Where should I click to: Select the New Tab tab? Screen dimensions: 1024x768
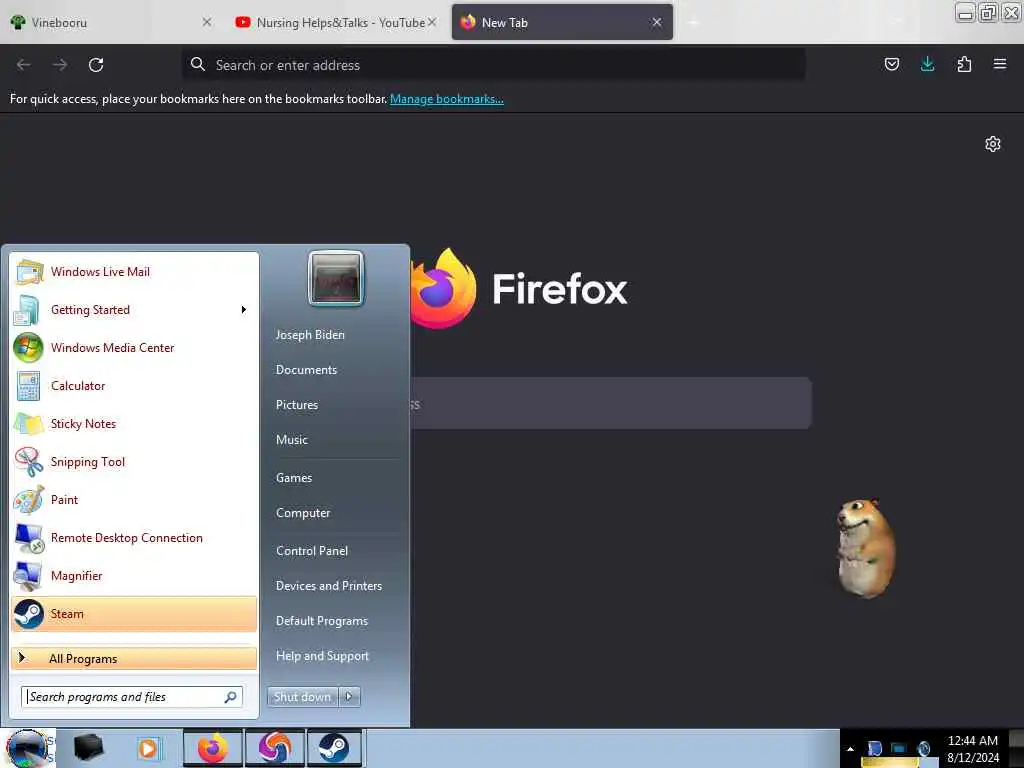click(x=562, y=22)
